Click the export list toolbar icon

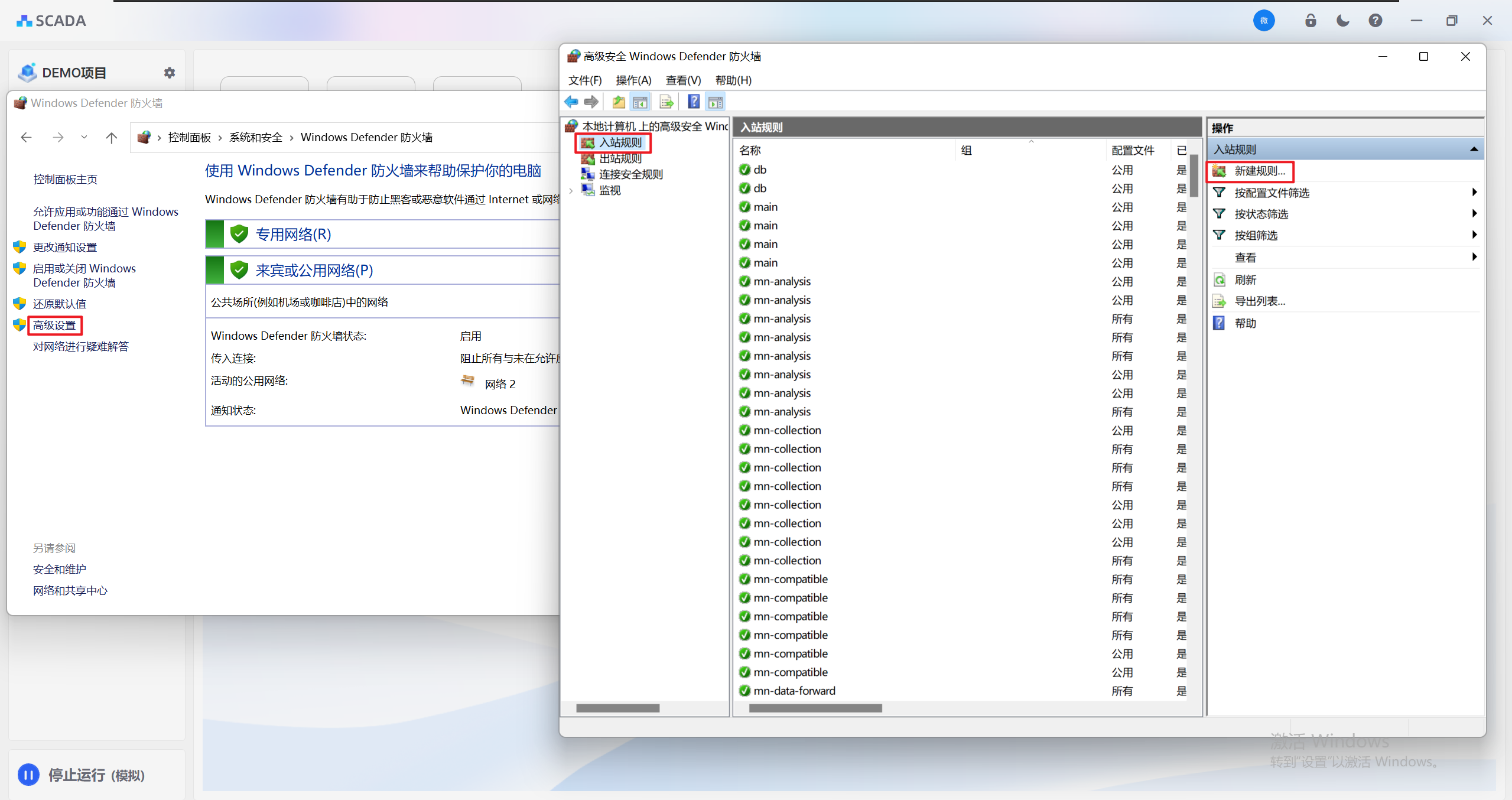[666, 102]
